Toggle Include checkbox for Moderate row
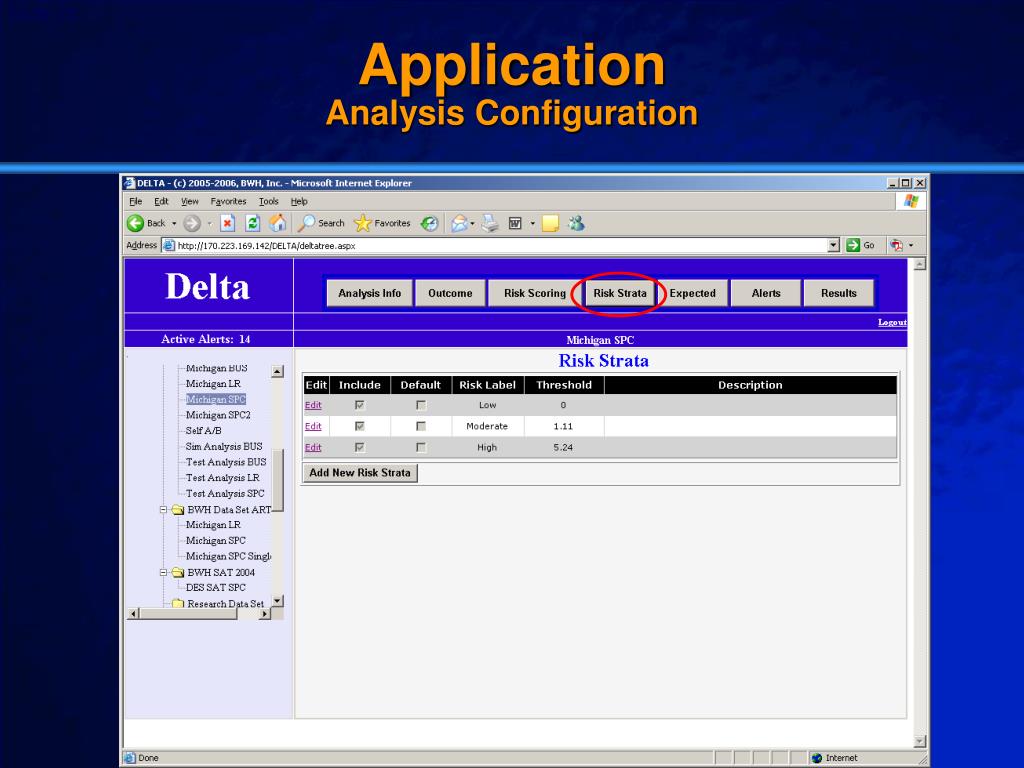The height and width of the screenshot is (768, 1024). click(359, 426)
